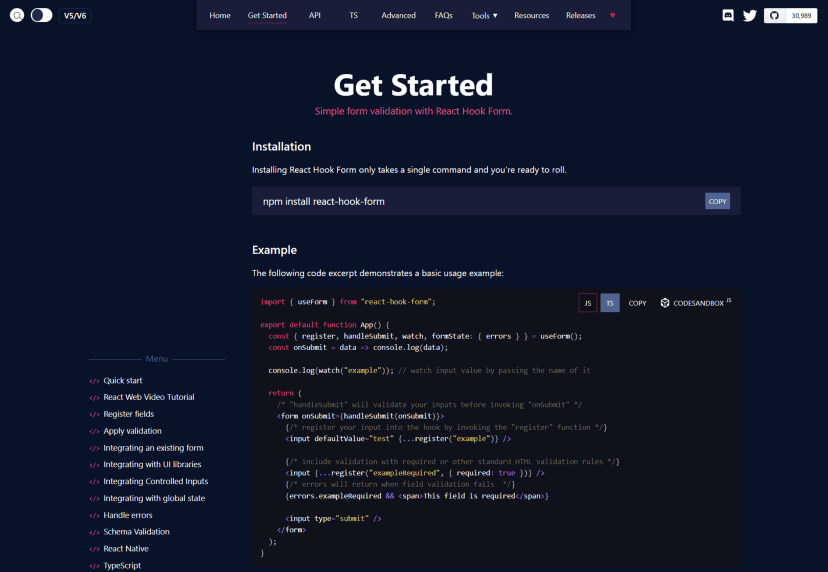Image resolution: width=828 pixels, height=572 pixels.
Task: Expand the Tools dropdown menu
Action: (484, 16)
